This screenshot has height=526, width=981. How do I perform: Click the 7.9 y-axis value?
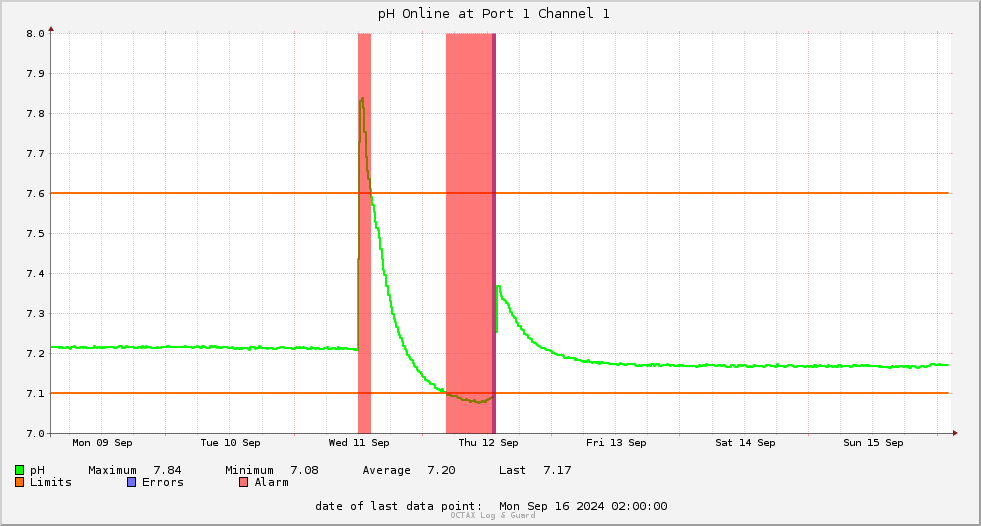(x=36, y=74)
